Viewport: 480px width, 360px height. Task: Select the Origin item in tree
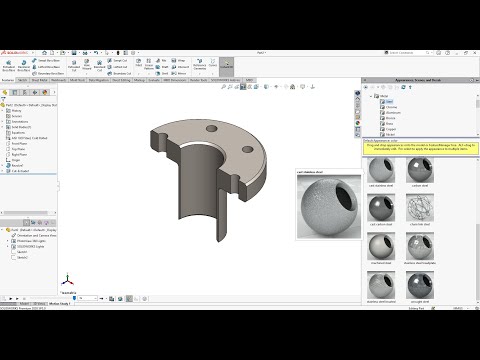pos(13,160)
